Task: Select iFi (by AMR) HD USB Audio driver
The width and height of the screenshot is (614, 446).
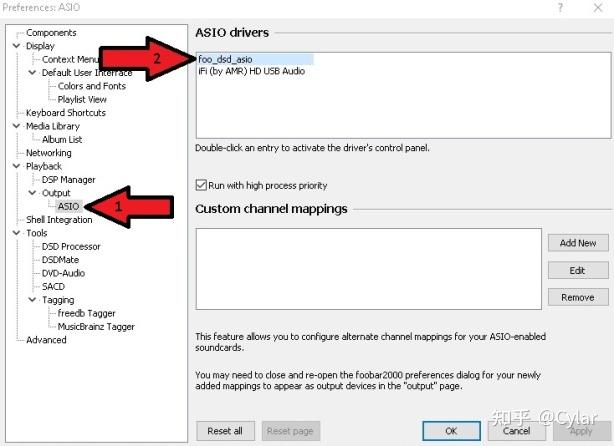Action: coord(253,72)
